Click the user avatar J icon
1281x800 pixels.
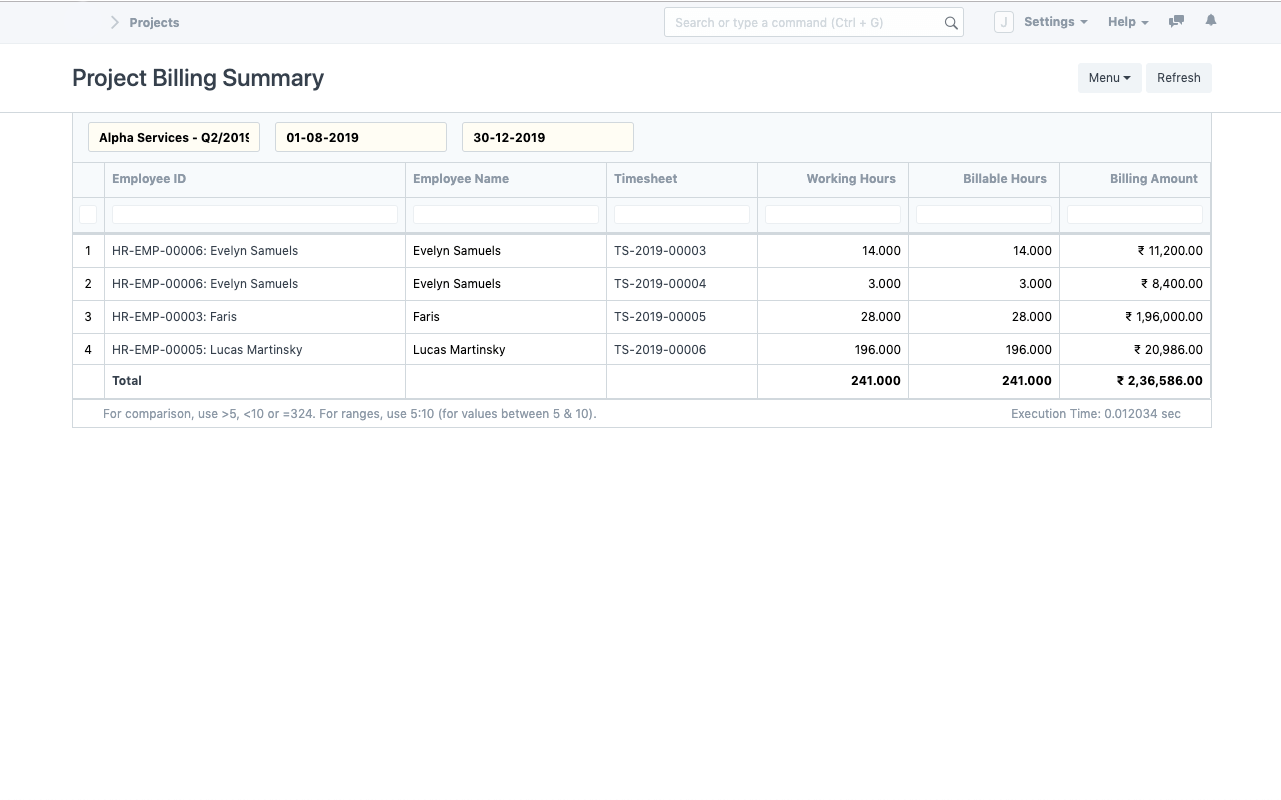coord(1003,22)
